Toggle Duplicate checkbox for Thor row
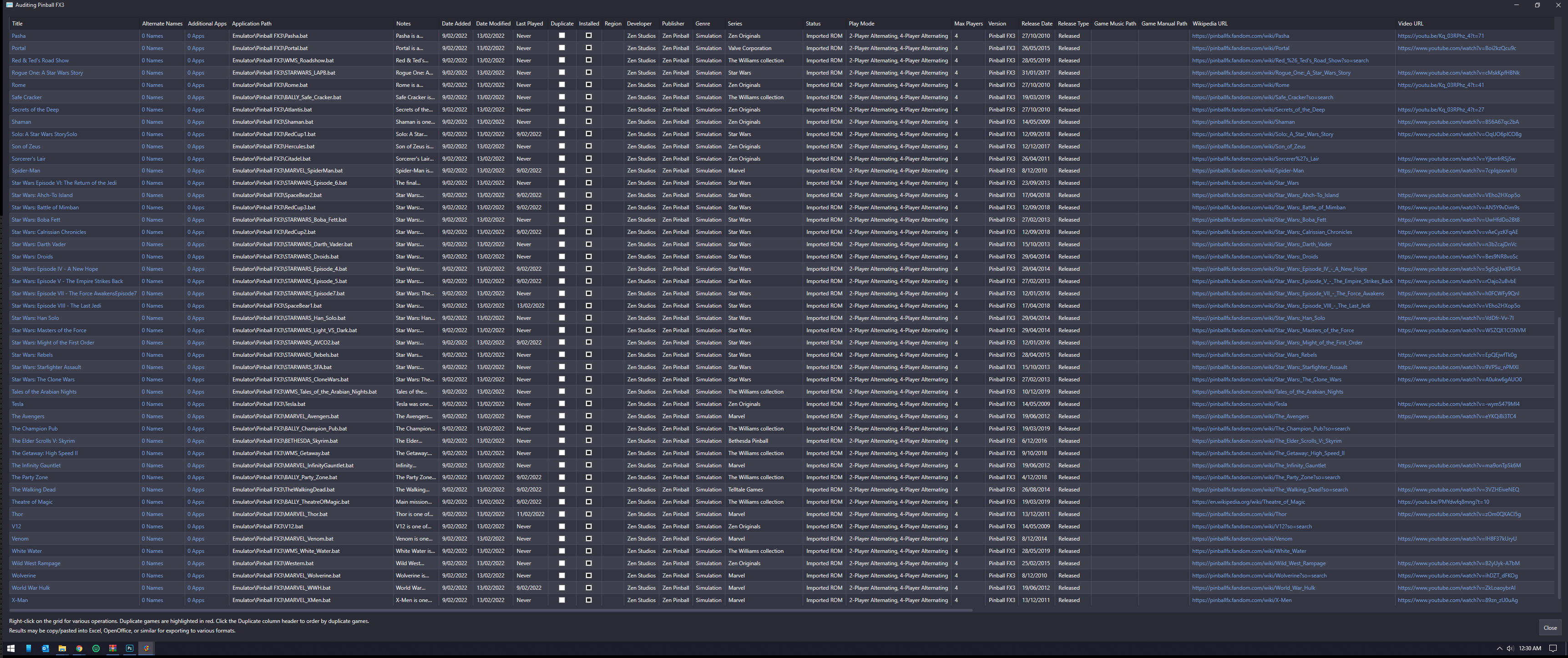 tap(562, 514)
